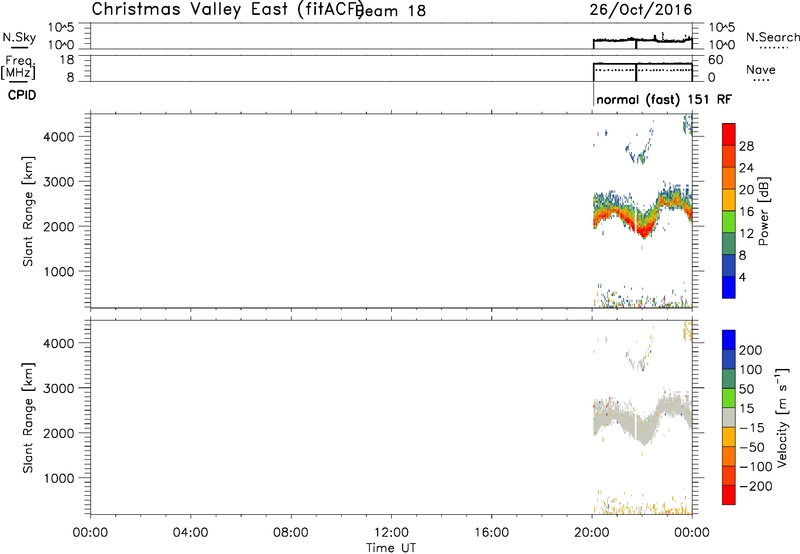Click the '4000' tick of power panel
Viewport: 800px width, 554px height.
pyautogui.click(x=59, y=137)
